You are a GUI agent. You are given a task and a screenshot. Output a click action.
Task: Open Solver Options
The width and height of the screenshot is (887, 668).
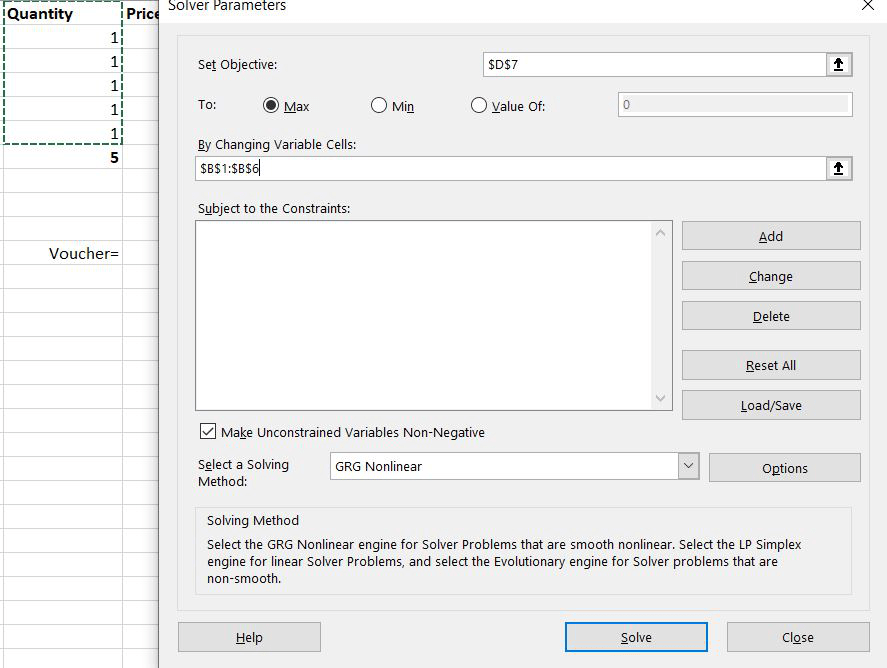pos(784,467)
